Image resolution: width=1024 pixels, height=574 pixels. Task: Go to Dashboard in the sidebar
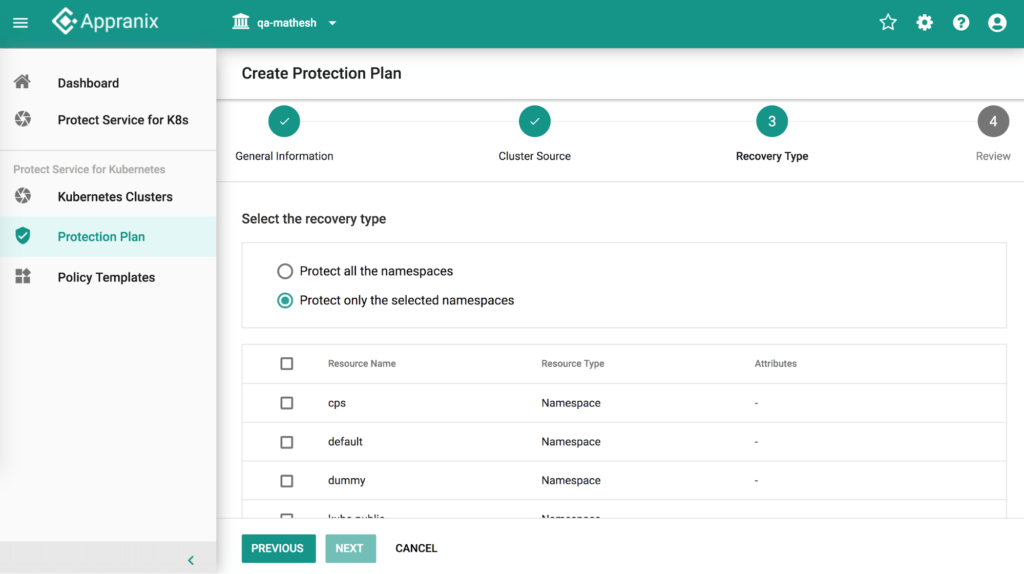coord(88,83)
